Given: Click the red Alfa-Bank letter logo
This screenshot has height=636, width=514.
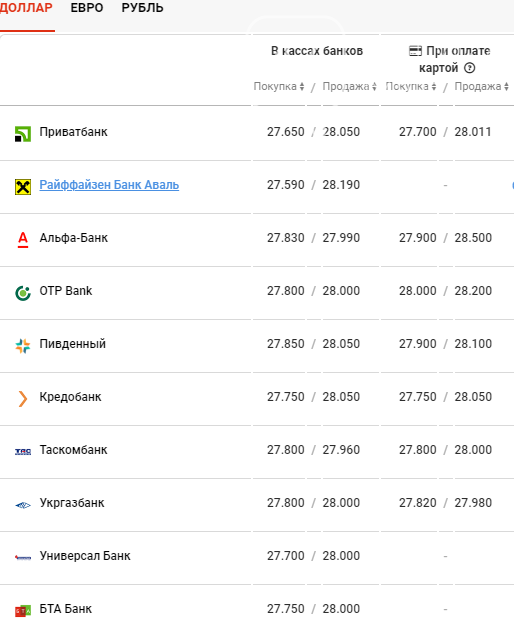Looking at the screenshot, I should [x=23, y=240].
